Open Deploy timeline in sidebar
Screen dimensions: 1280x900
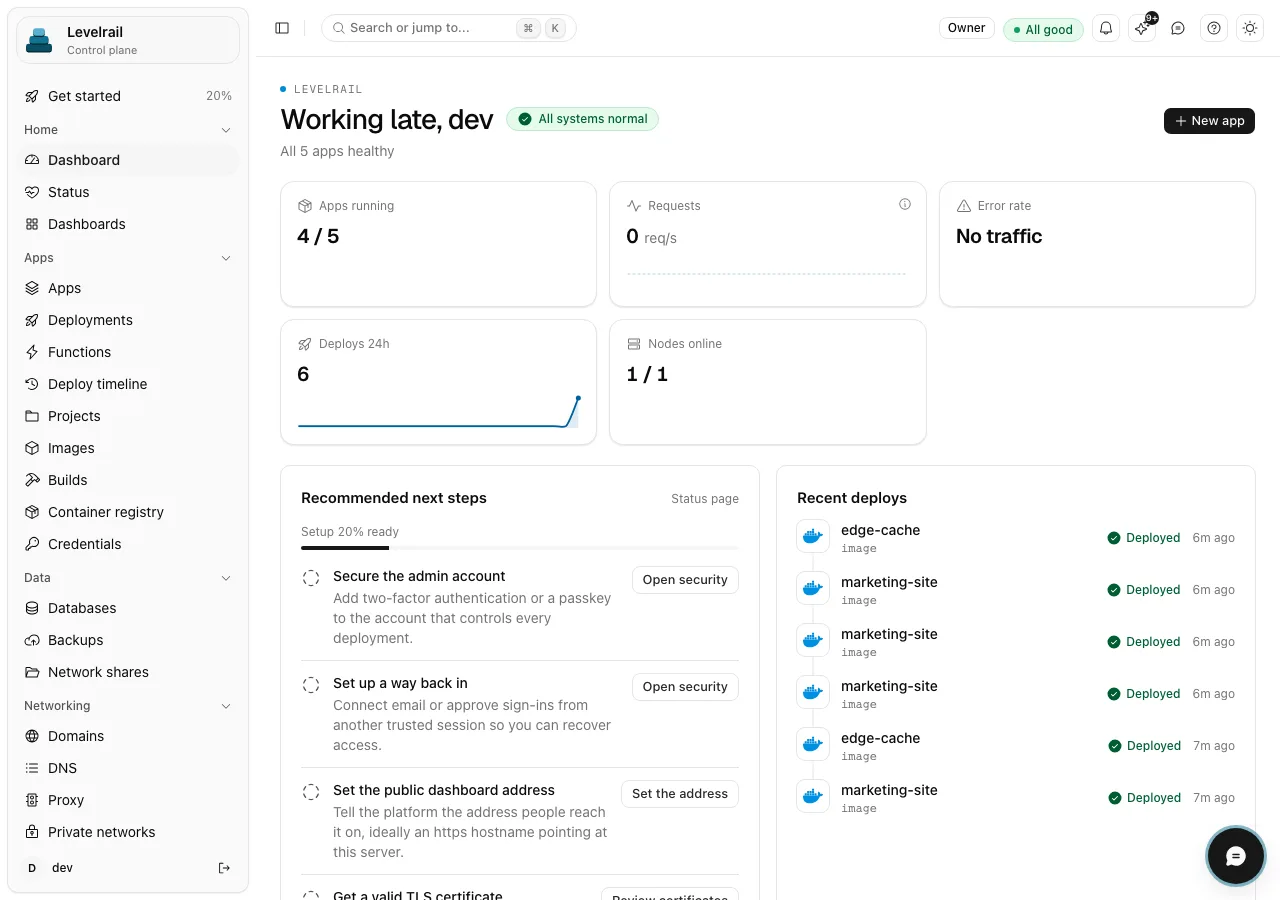coord(128,384)
